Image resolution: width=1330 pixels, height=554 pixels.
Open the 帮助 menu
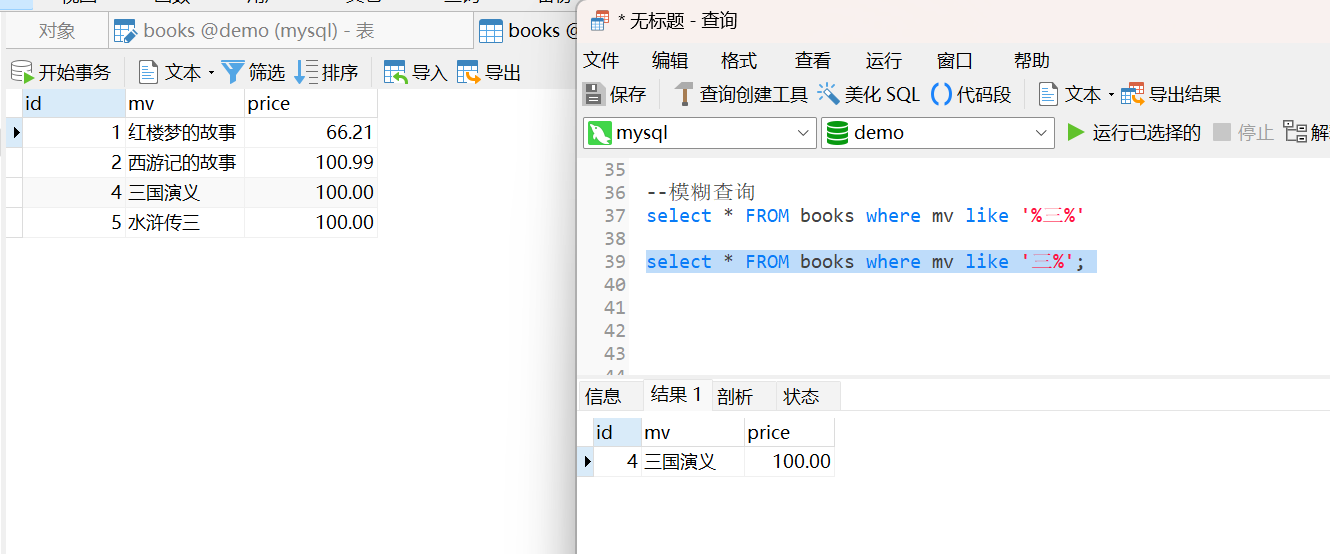pyautogui.click(x=1032, y=60)
